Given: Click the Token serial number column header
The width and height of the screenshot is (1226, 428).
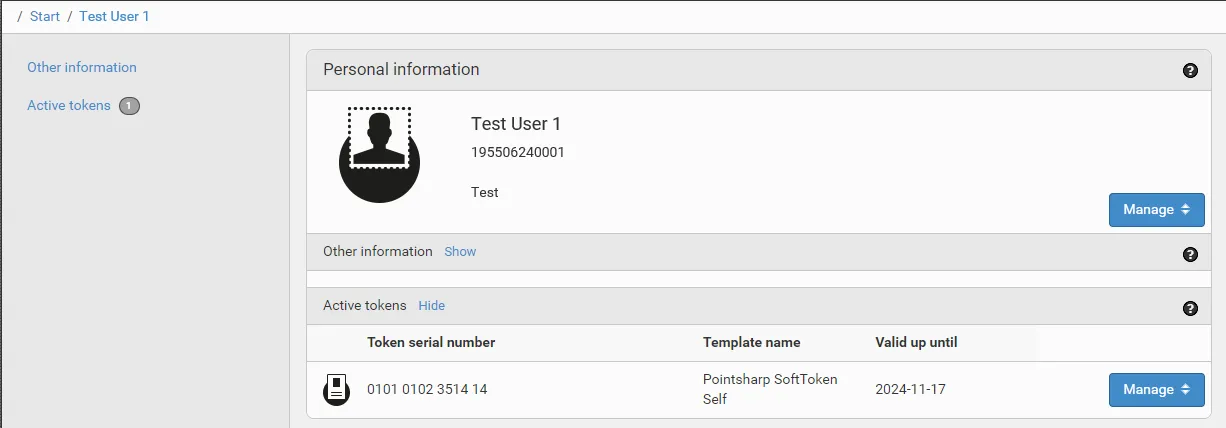Looking at the screenshot, I should [x=431, y=343].
